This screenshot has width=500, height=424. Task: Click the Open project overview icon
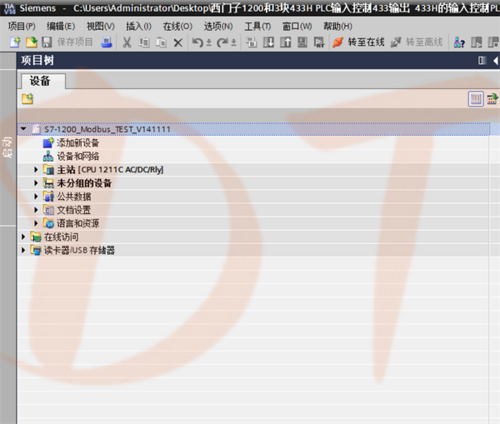[492, 99]
